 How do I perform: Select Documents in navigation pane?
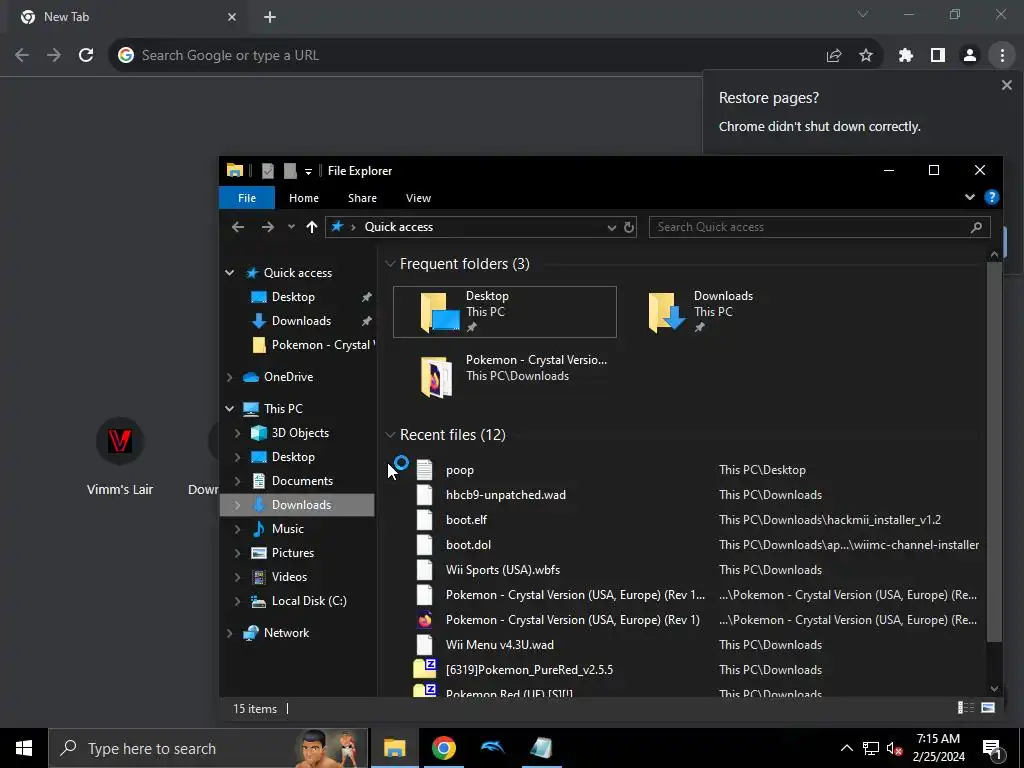302,481
